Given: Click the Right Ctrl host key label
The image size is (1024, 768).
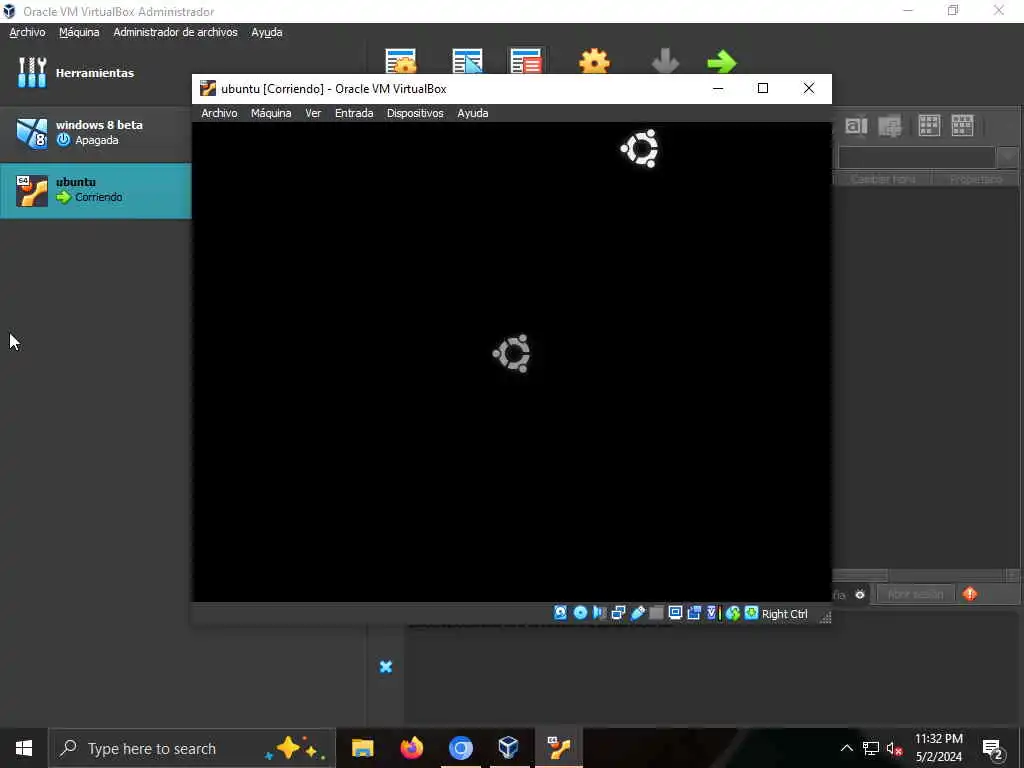Looking at the screenshot, I should pyautogui.click(x=784, y=614).
